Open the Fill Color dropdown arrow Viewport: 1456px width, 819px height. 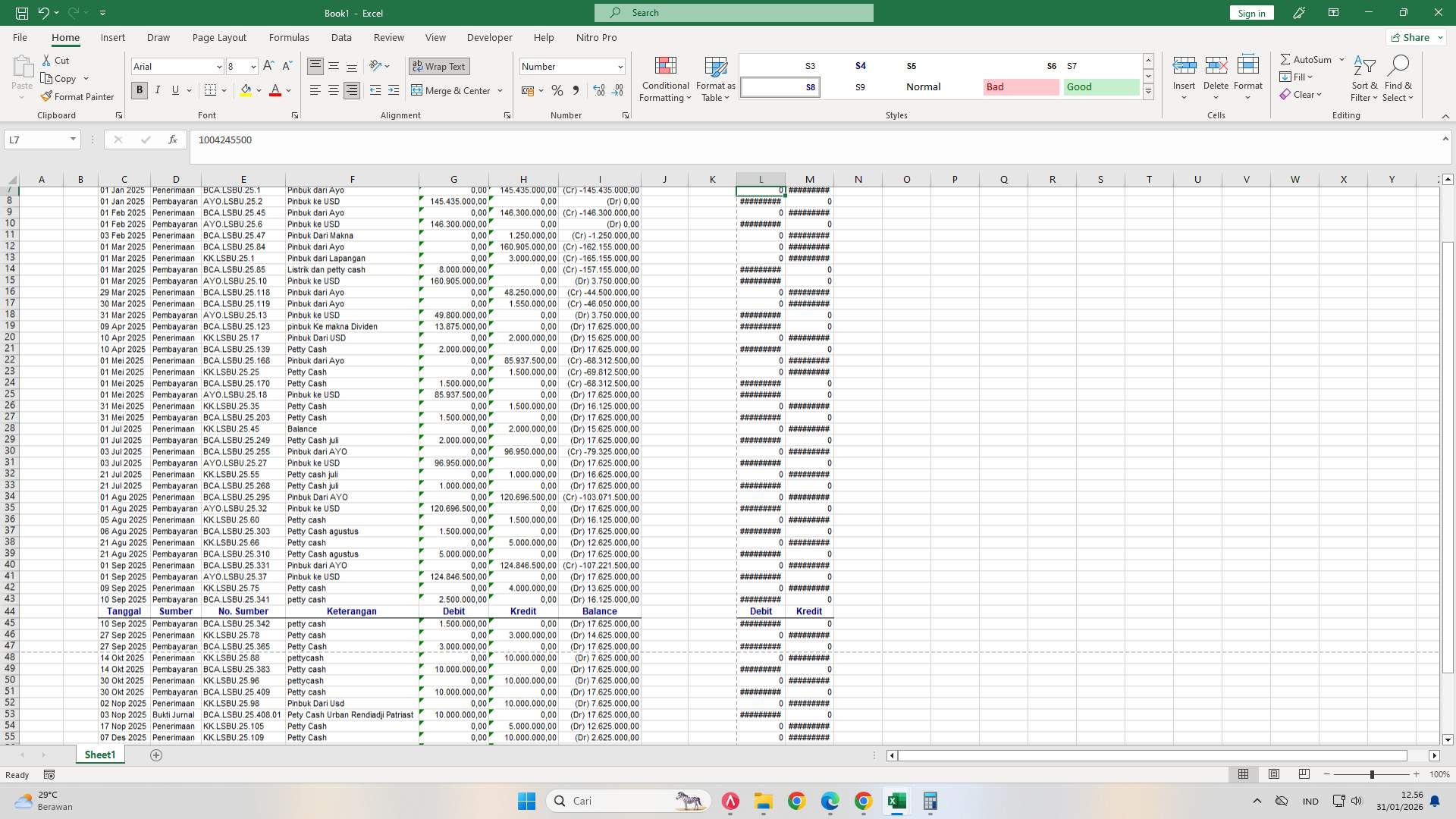pos(259,90)
